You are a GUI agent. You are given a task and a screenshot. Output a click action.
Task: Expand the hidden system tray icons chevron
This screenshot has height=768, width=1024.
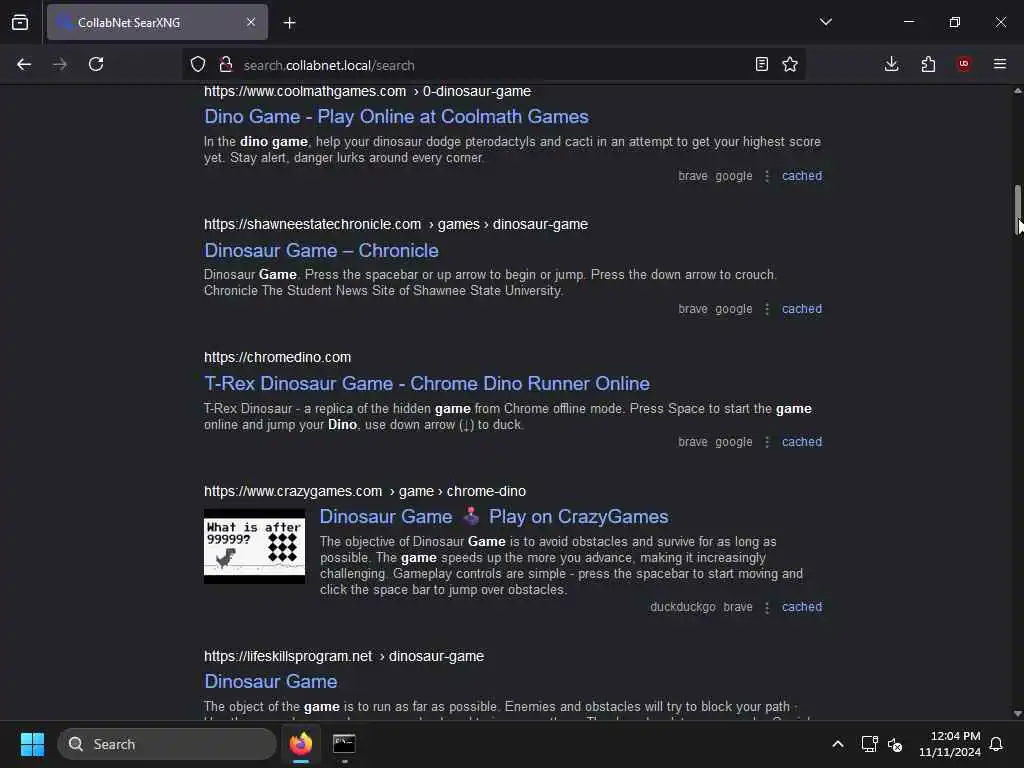click(838, 744)
